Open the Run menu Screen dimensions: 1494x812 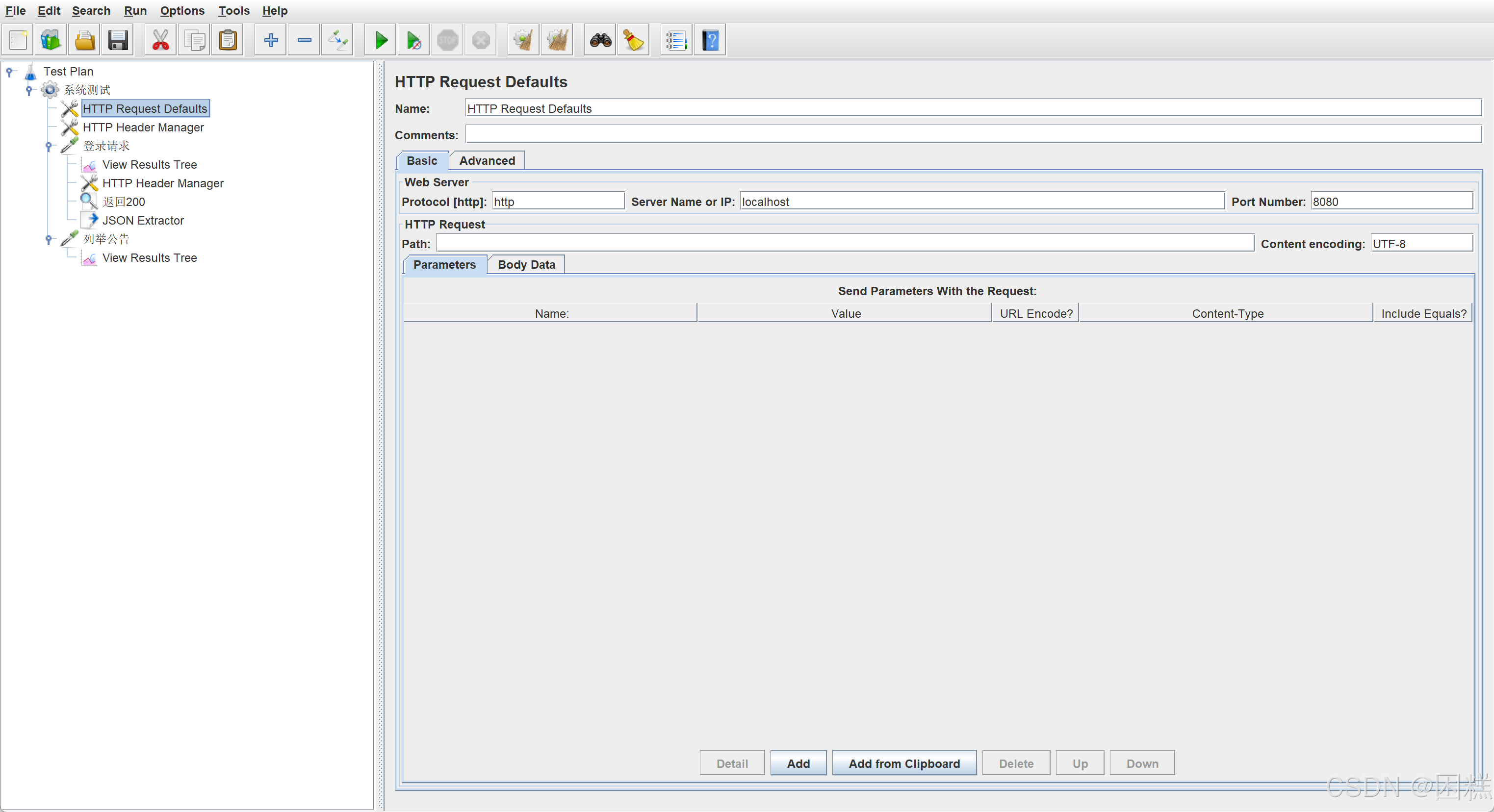(x=135, y=10)
